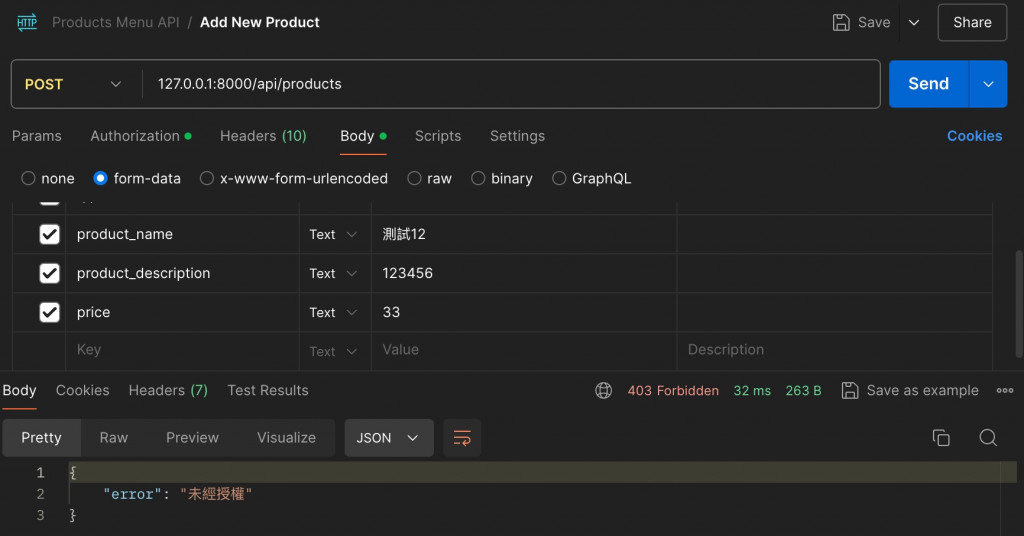Click the empty Description input cell

coord(835,350)
